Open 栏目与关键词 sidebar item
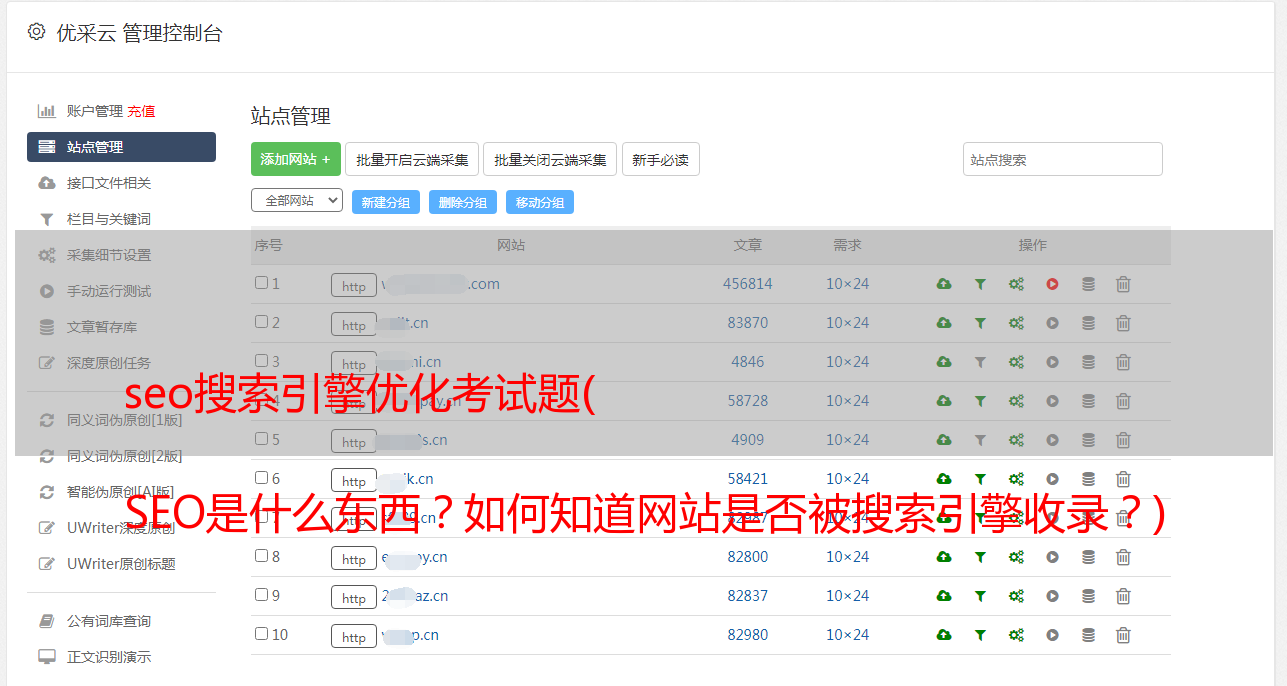The height and width of the screenshot is (686, 1287). click(x=109, y=219)
